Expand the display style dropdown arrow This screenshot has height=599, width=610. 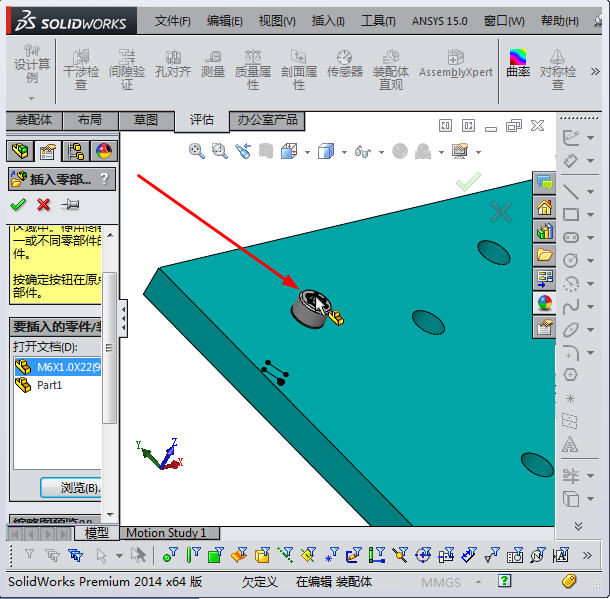pyautogui.click(x=344, y=152)
